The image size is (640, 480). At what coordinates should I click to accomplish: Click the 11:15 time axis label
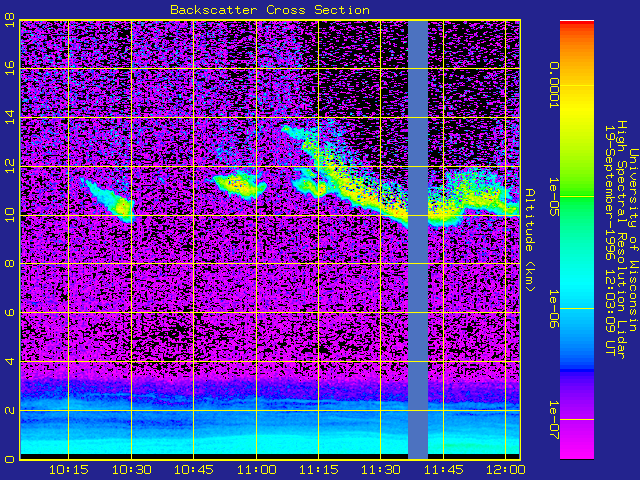pyautogui.click(x=318, y=470)
